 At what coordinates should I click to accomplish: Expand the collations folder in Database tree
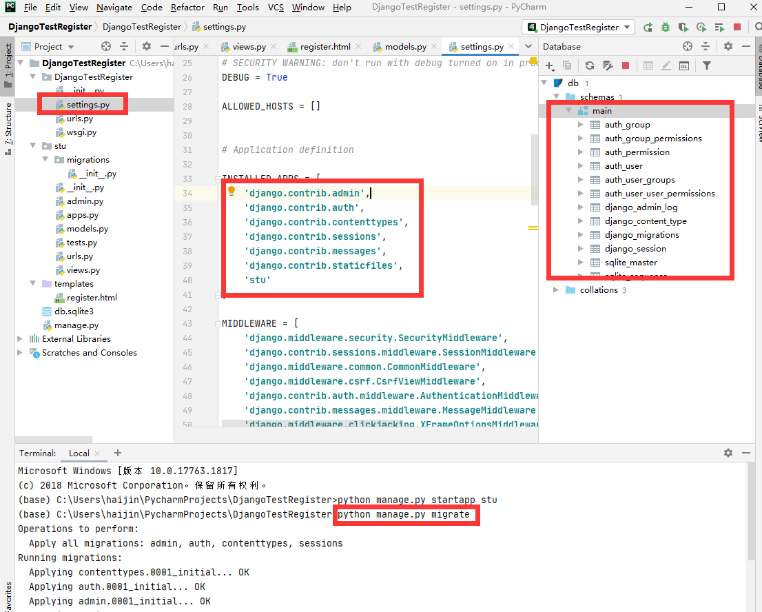(557, 290)
